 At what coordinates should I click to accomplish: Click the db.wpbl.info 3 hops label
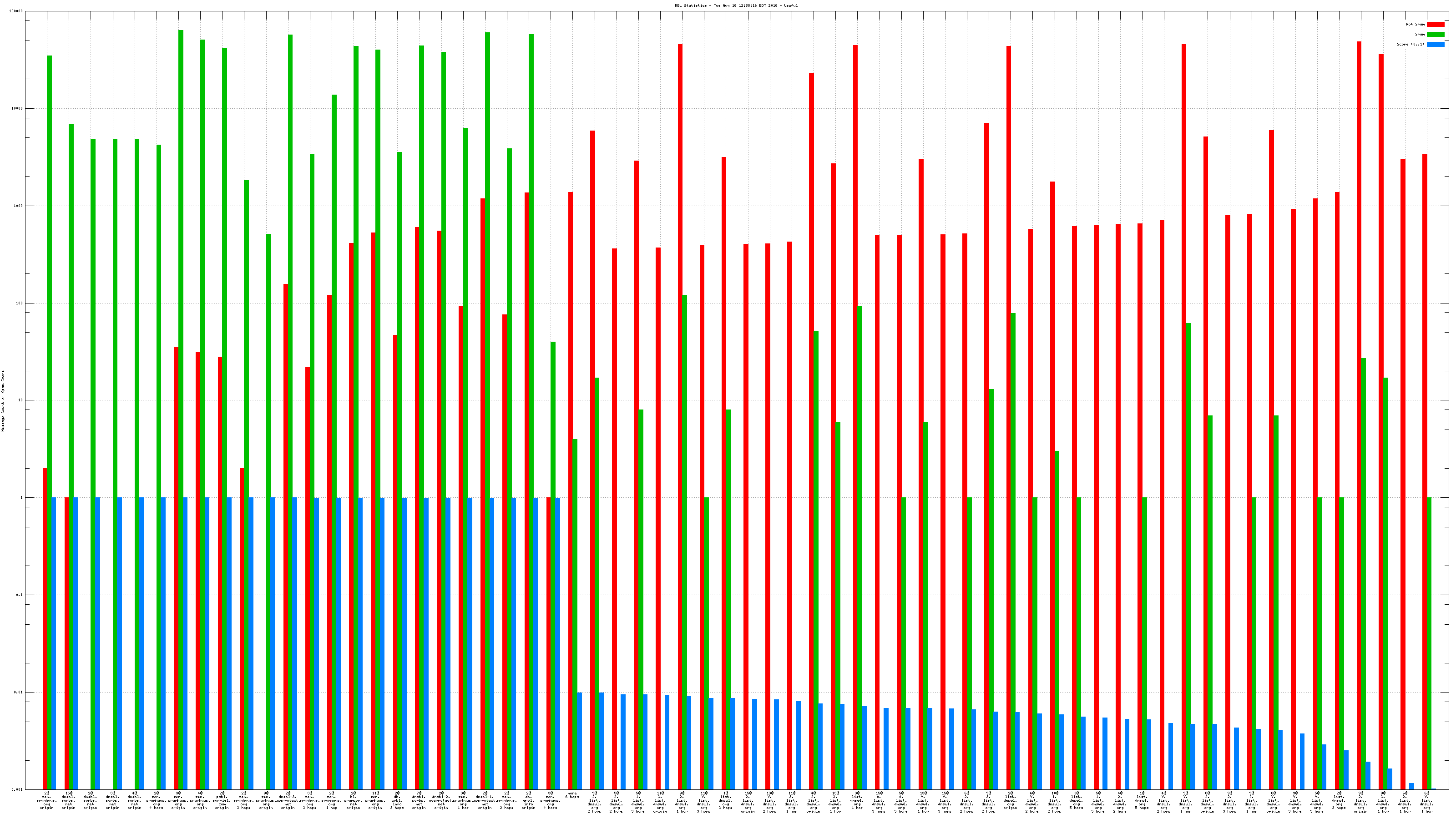pos(397,800)
